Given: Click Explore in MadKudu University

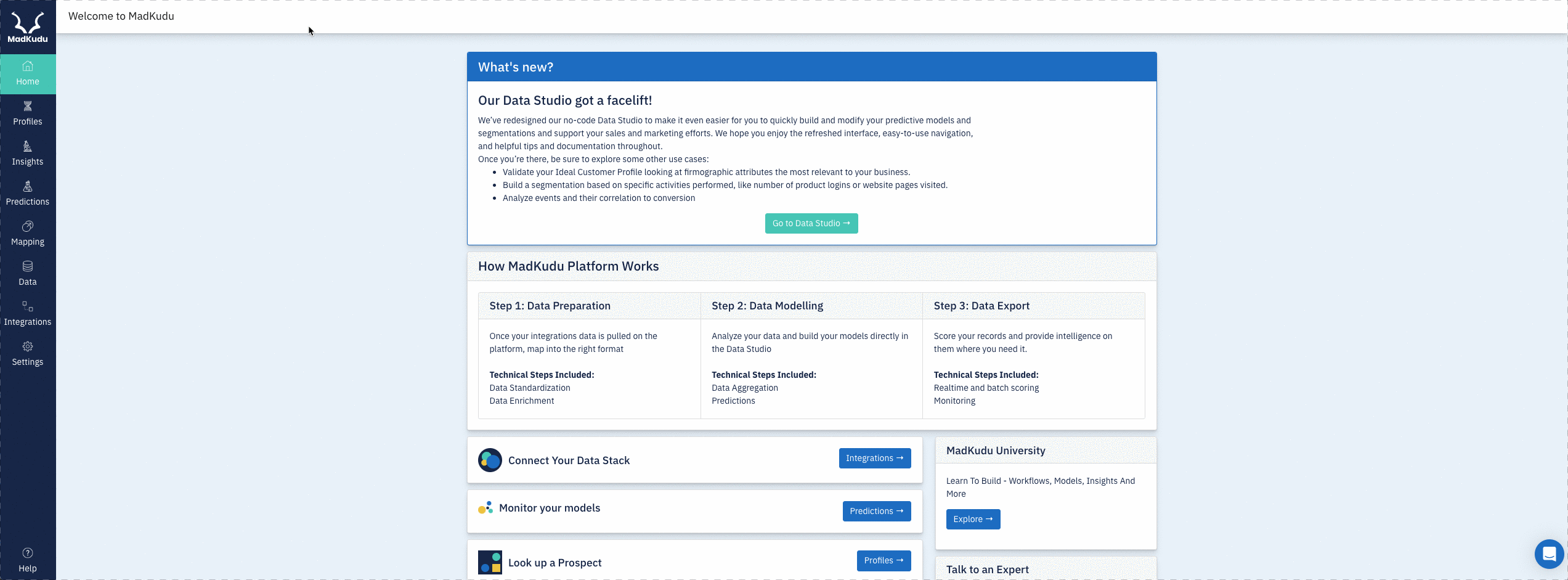Looking at the screenshot, I should (973, 519).
